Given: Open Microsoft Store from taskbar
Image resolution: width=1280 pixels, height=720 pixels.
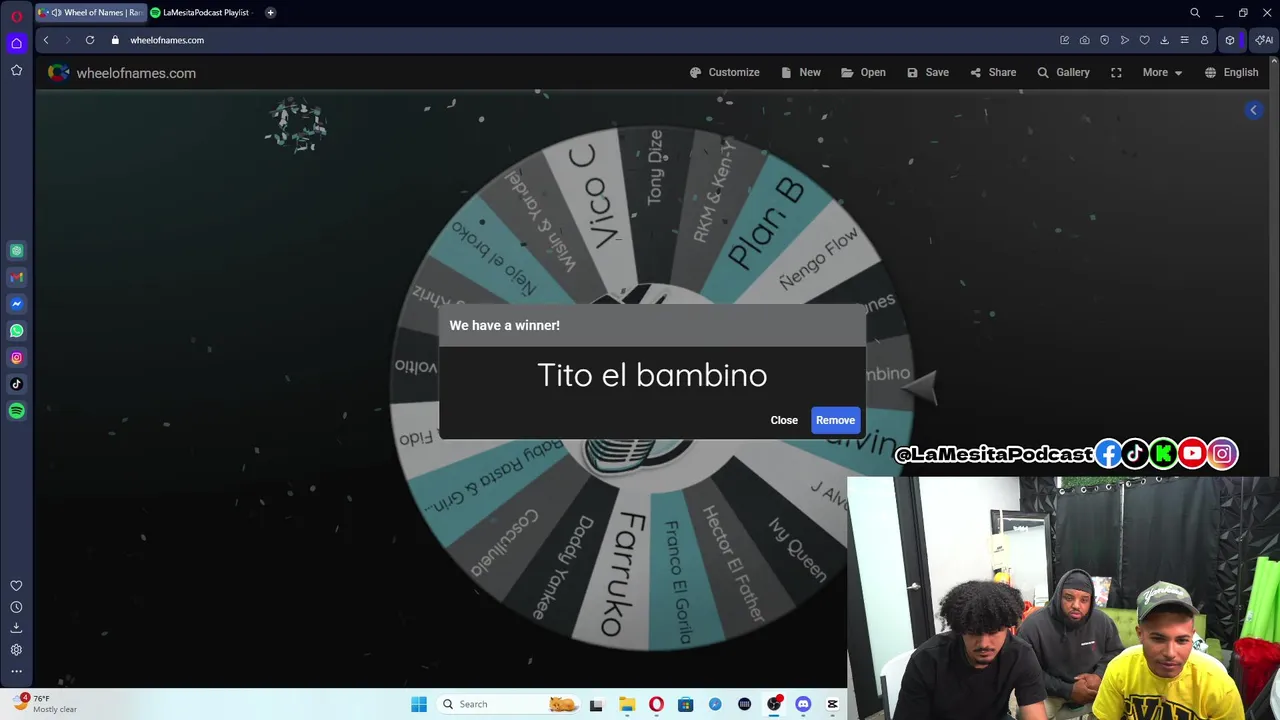Looking at the screenshot, I should (686, 704).
